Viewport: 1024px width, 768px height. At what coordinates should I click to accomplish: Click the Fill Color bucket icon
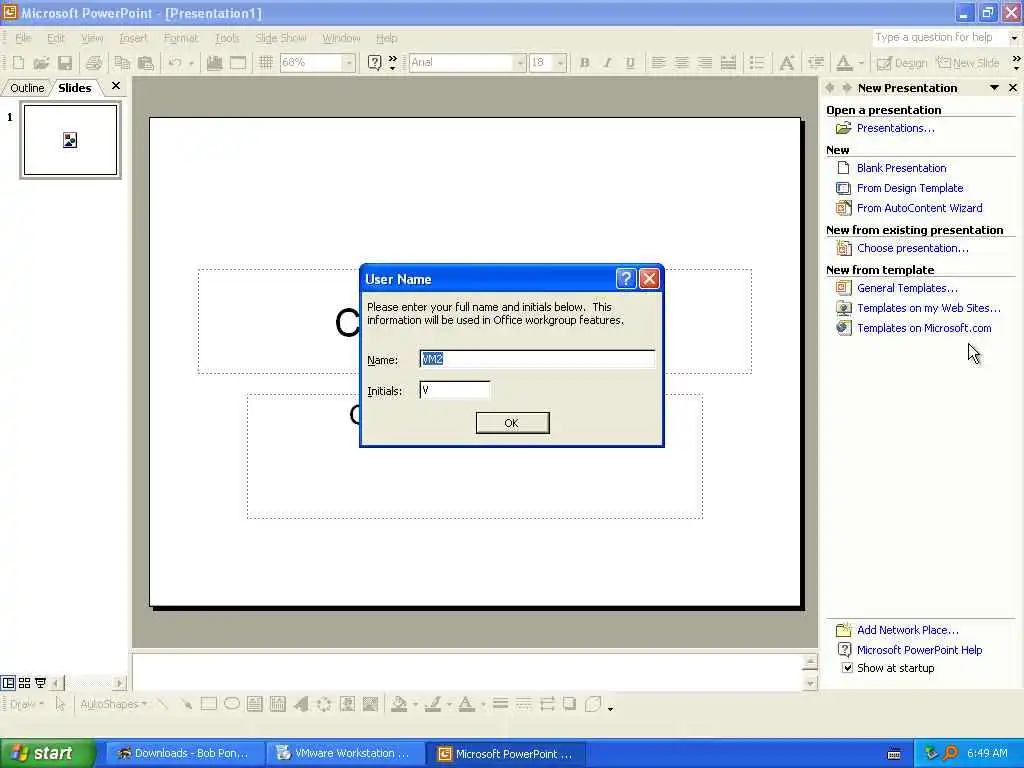[x=398, y=704]
